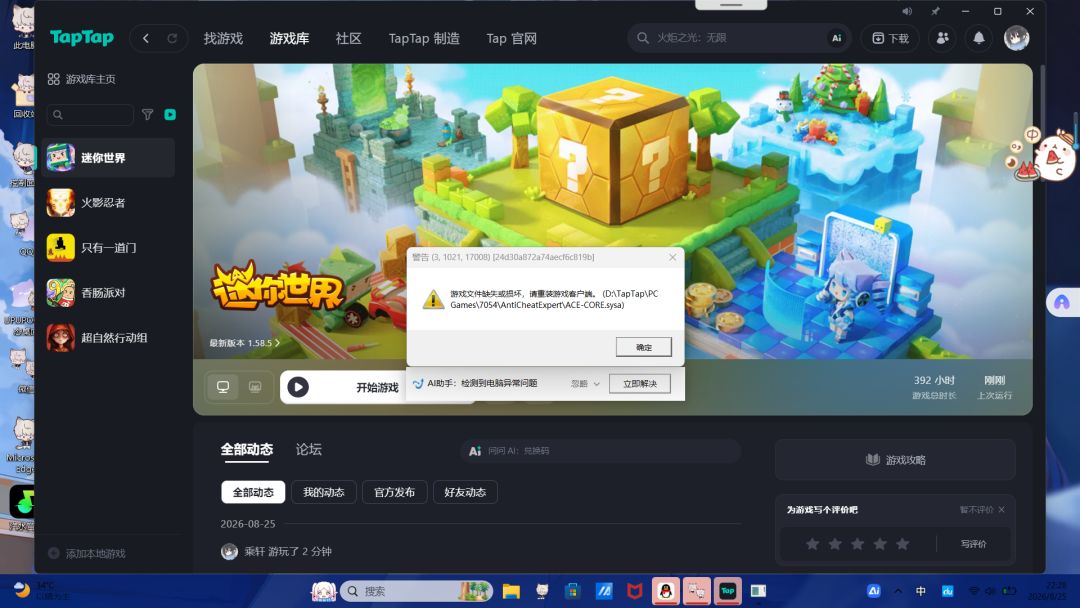Viewport: 1080px width, 608px height.
Task: Switch to the 游戏库 tab
Action: pyautogui.click(x=289, y=39)
